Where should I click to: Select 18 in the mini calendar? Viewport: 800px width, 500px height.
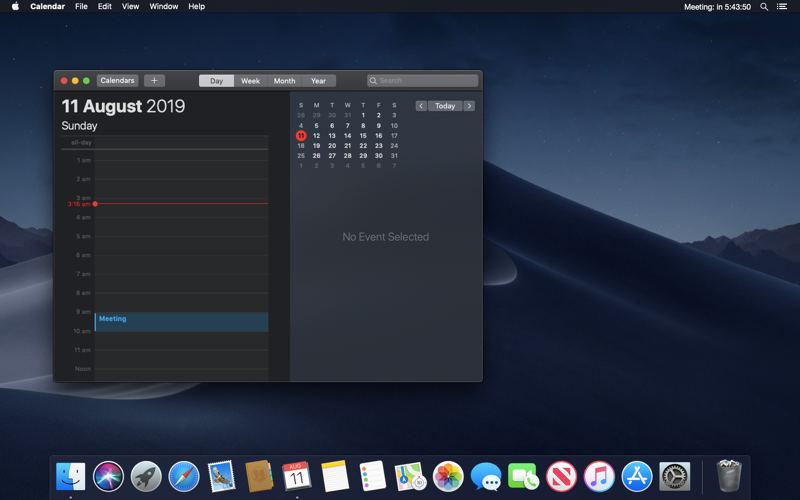[x=301, y=146]
